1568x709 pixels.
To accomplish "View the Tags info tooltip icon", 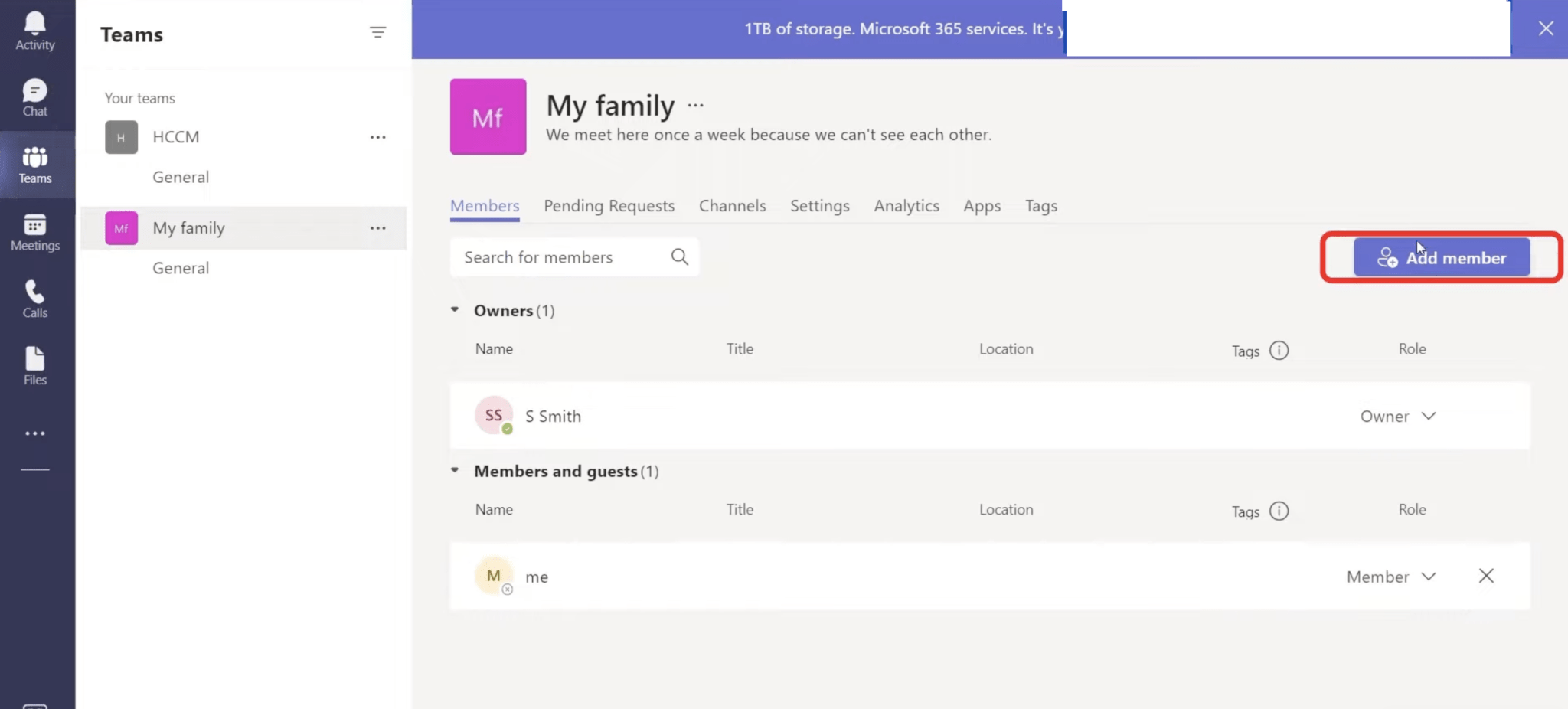I will click(1279, 350).
